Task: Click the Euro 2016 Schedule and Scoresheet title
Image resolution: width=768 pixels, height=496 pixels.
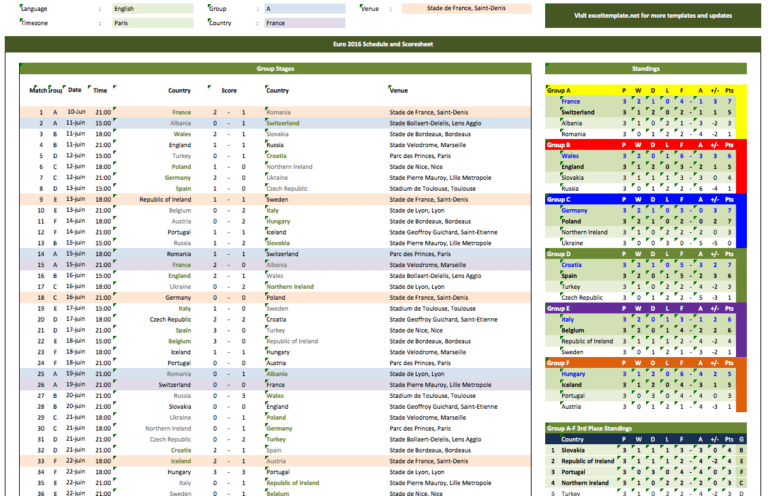Action: pos(383,44)
